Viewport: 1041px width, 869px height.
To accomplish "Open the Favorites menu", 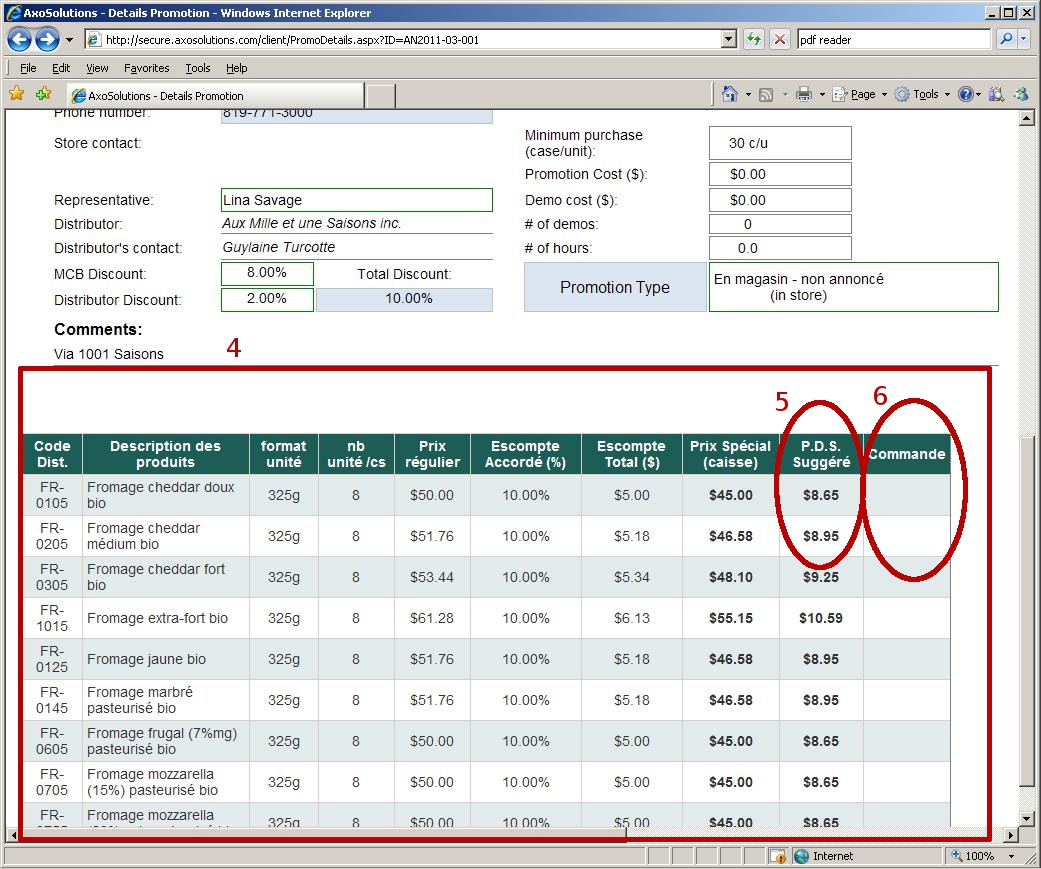I will [147, 68].
